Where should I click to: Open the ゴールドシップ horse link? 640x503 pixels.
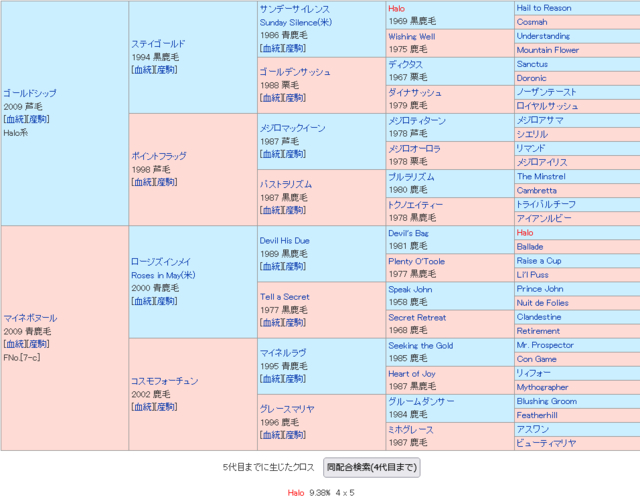(30, 93)
